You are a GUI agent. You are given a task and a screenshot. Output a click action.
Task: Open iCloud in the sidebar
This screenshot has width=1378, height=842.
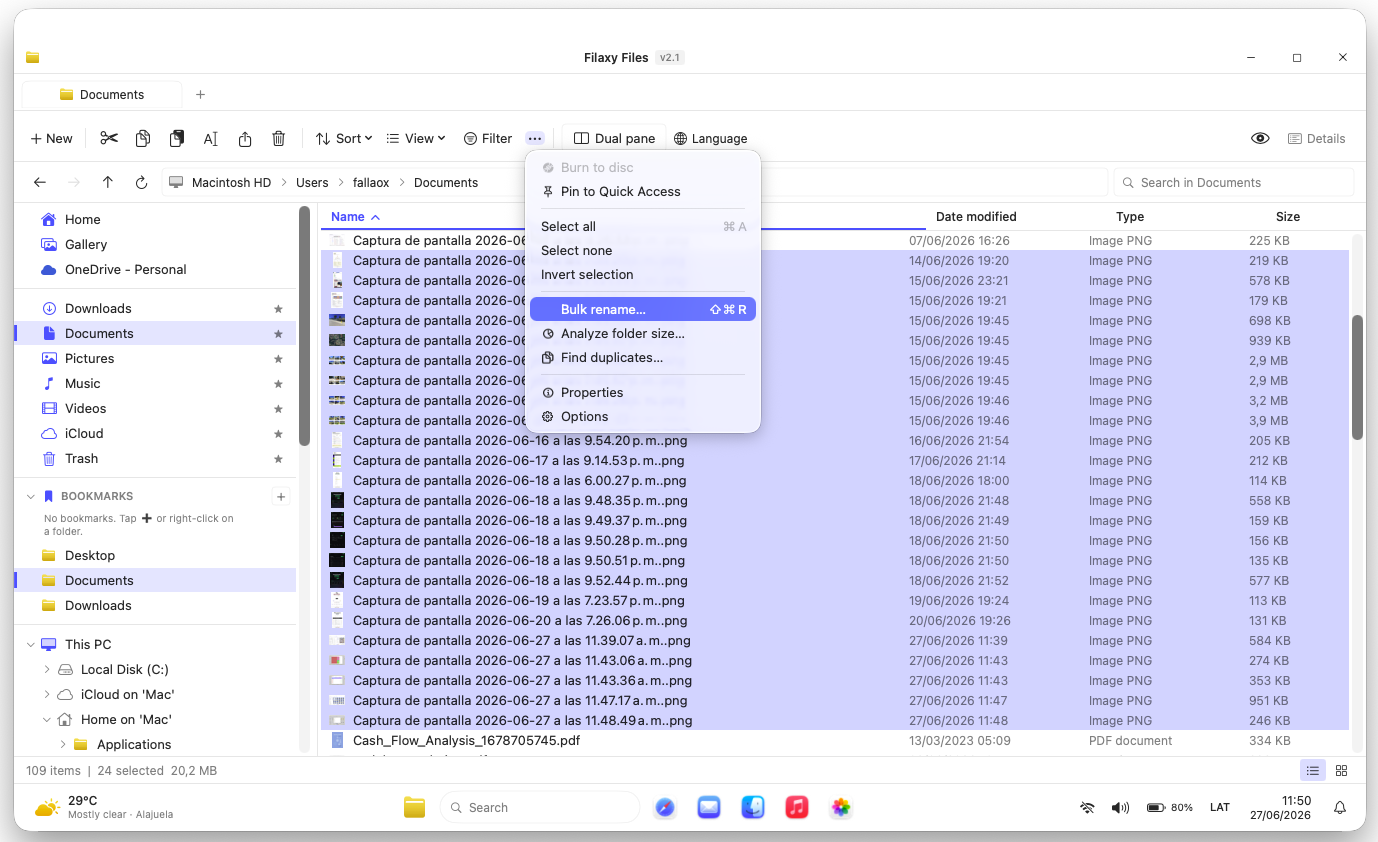(x=155, y=434)
